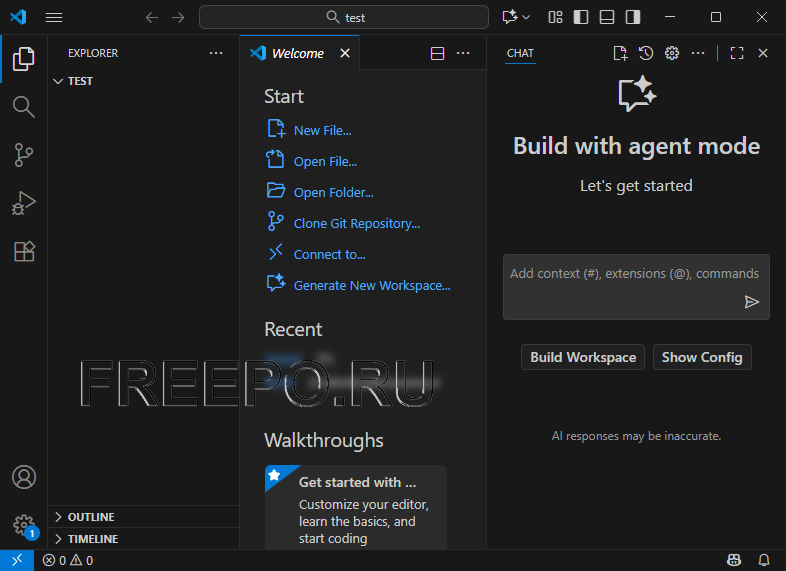Screen dimensions: 786x571
Task: Click the remote window indicator in status bar
Action: (17, 560)
